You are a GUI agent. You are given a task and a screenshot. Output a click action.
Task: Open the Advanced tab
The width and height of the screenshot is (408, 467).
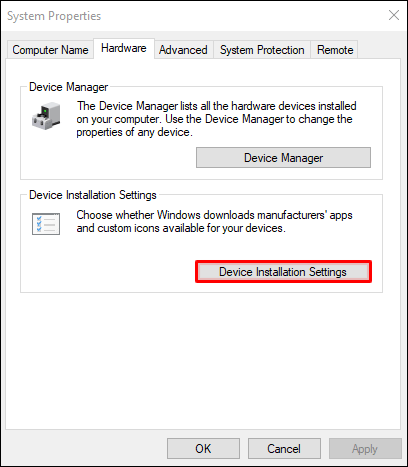point(183,50)
